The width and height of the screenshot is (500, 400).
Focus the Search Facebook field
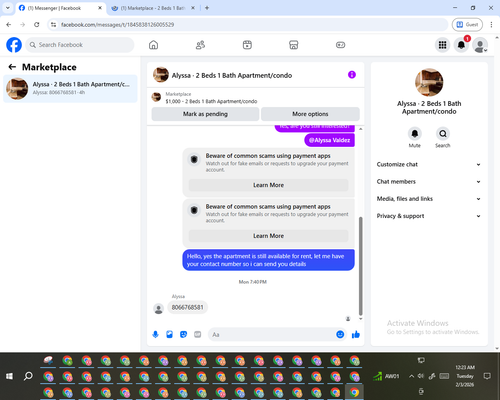tap(80, 45)
